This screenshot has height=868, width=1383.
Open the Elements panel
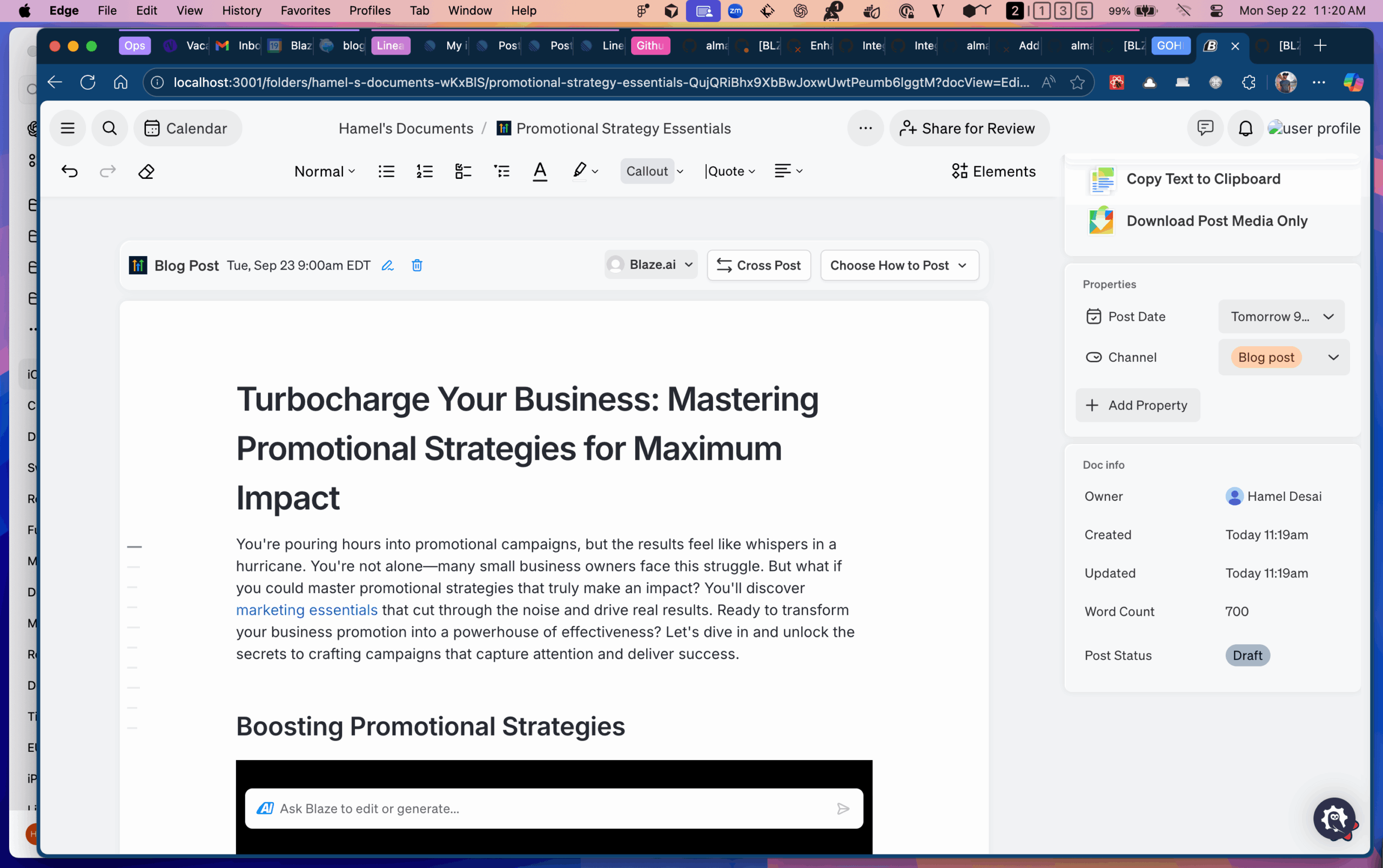click(x=992, y=171)
